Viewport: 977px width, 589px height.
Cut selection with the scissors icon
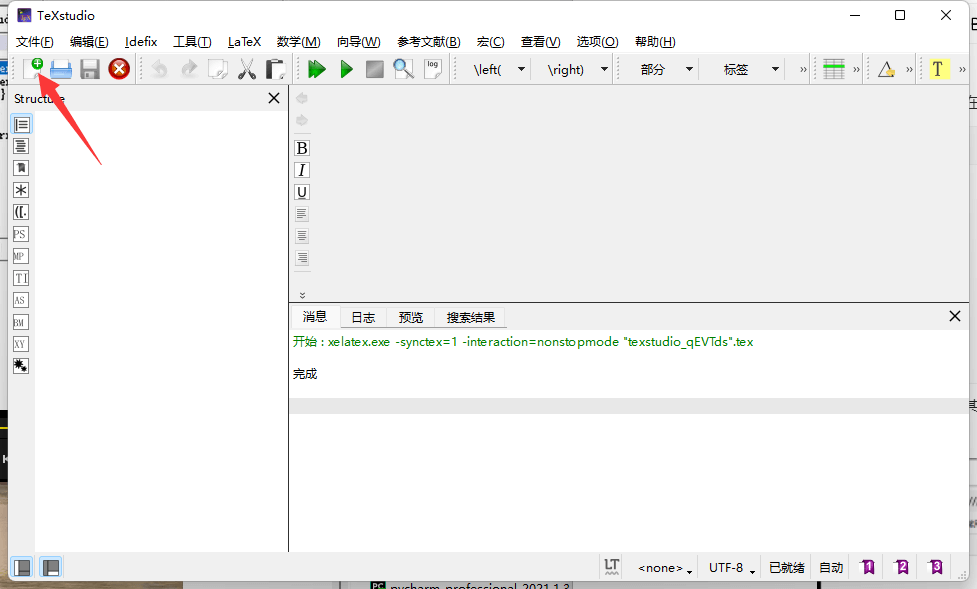tap(247, 69)
